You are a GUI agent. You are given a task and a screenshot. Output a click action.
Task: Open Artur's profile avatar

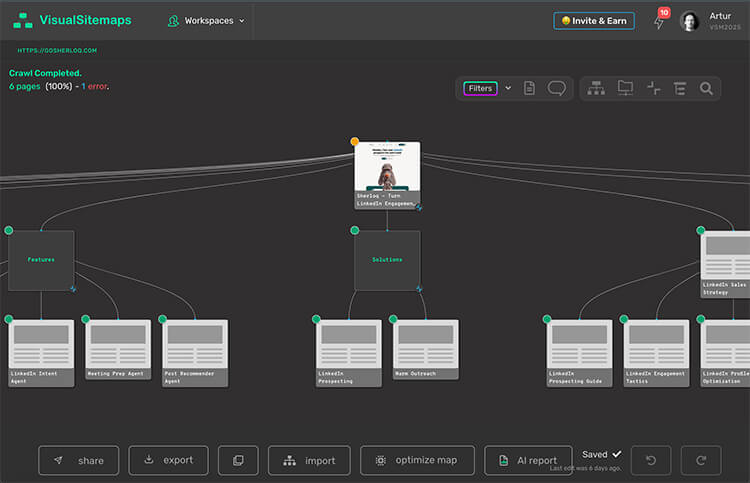pos(689,22)
